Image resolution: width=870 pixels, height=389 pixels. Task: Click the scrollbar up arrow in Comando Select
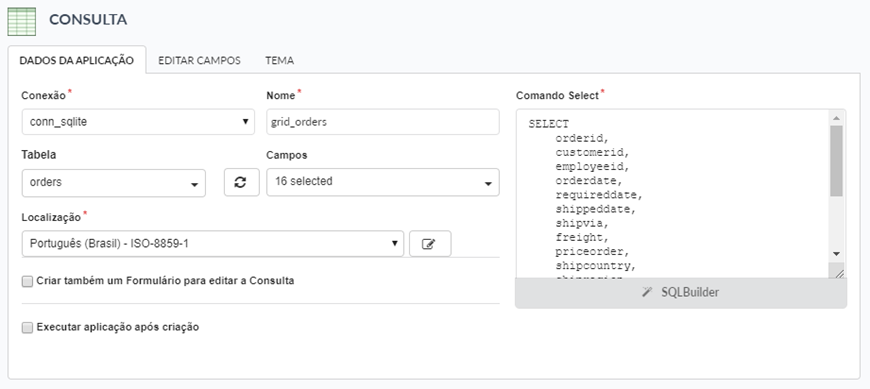(x=837, y=117)
